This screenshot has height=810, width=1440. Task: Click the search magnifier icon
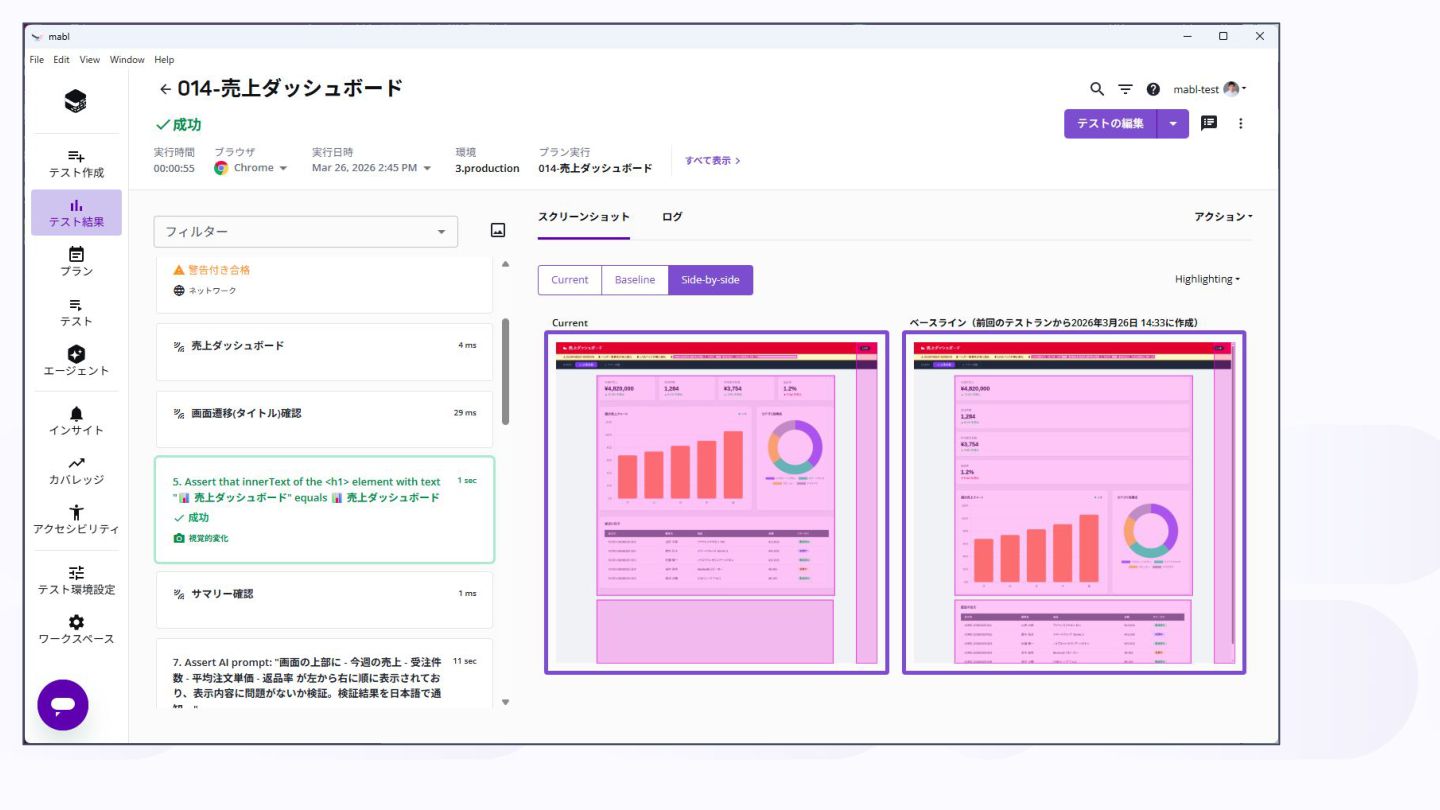click(1097, 89)
